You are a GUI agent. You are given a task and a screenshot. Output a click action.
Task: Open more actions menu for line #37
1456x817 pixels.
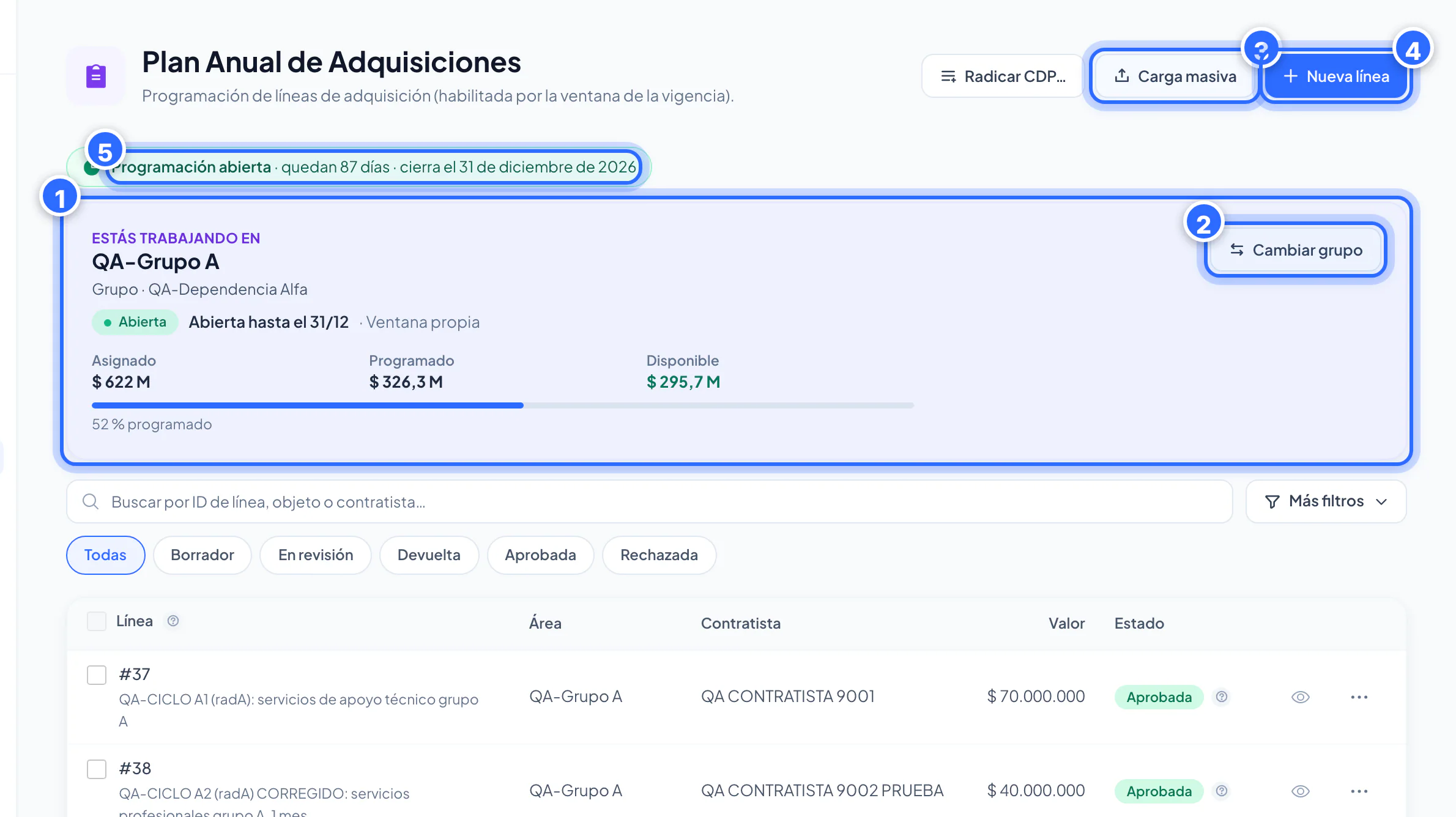point(1359,697)
